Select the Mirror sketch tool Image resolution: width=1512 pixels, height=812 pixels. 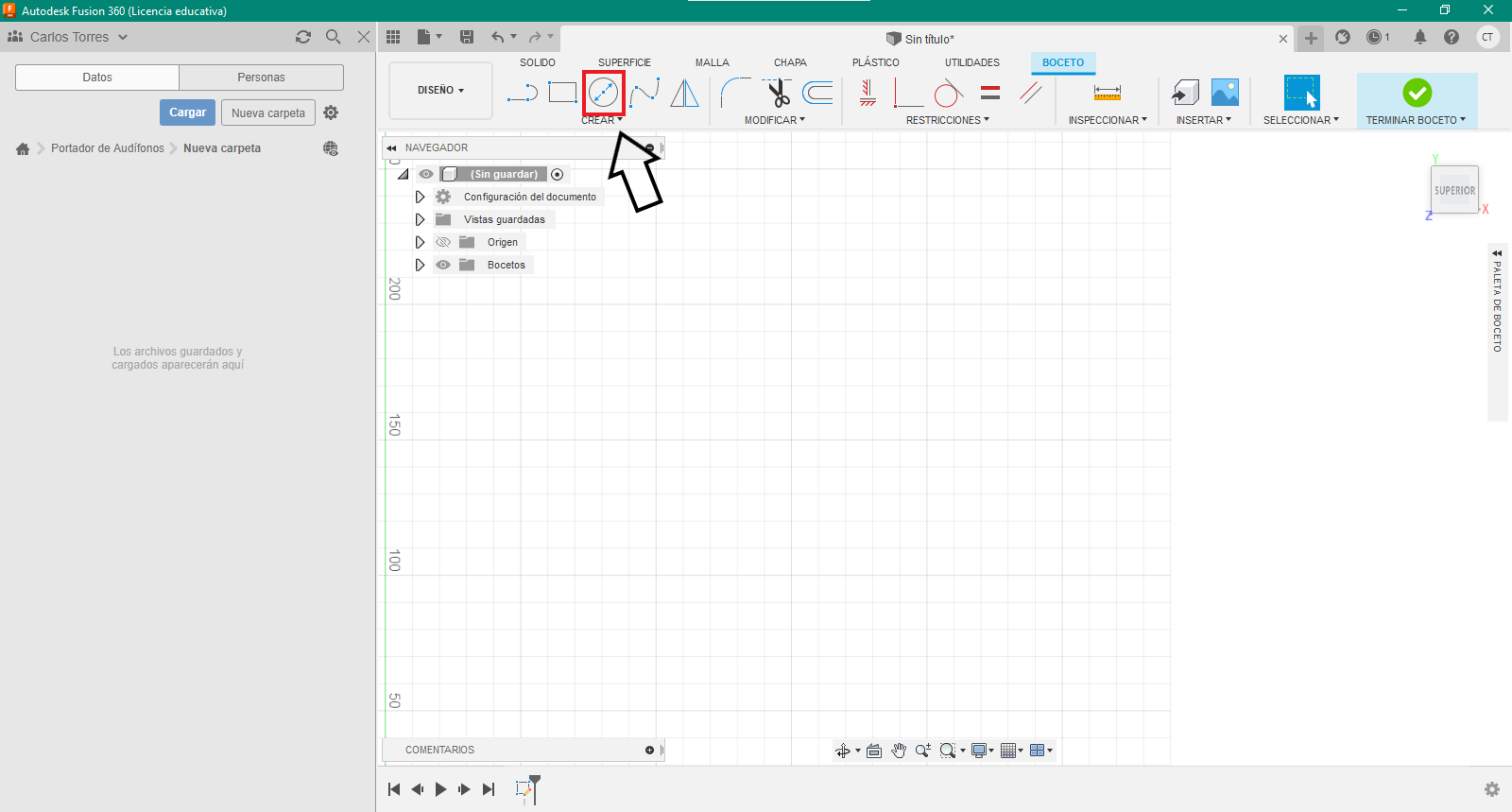tap(685, 93)
